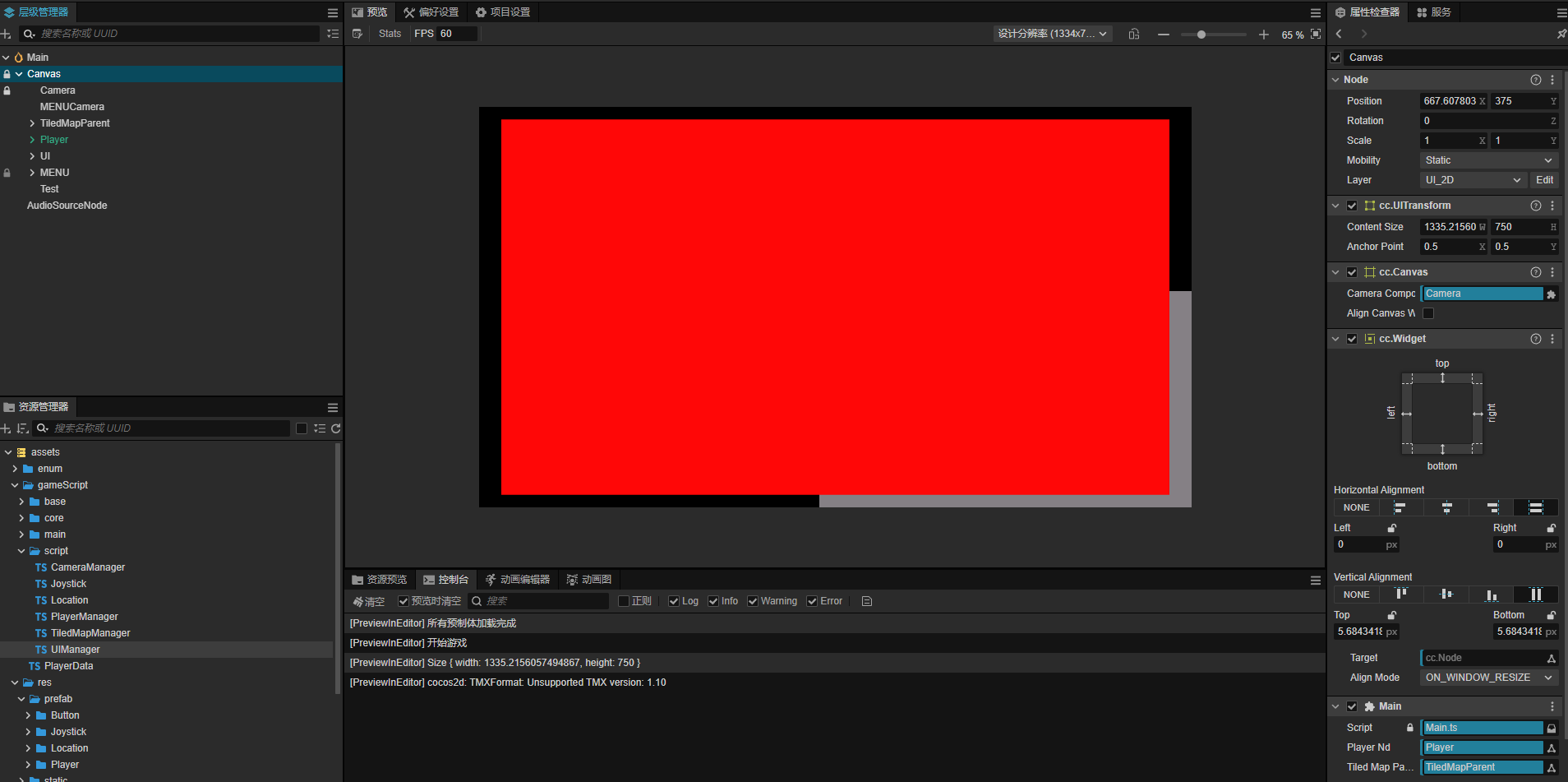
Task: Open the 设计分辨率 resolution dropdown
Action: click(1053, 34)
